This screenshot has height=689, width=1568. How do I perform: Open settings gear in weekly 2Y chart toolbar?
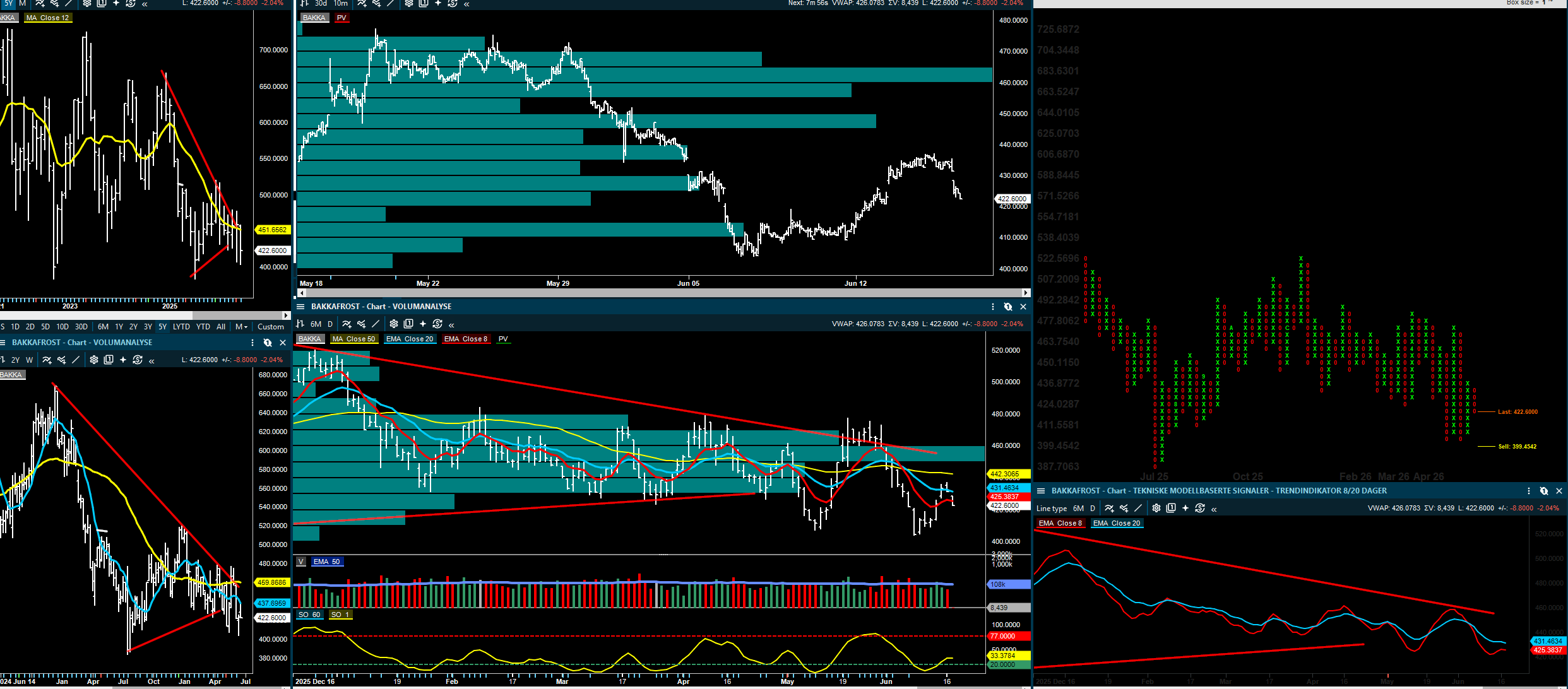[94, 360]
